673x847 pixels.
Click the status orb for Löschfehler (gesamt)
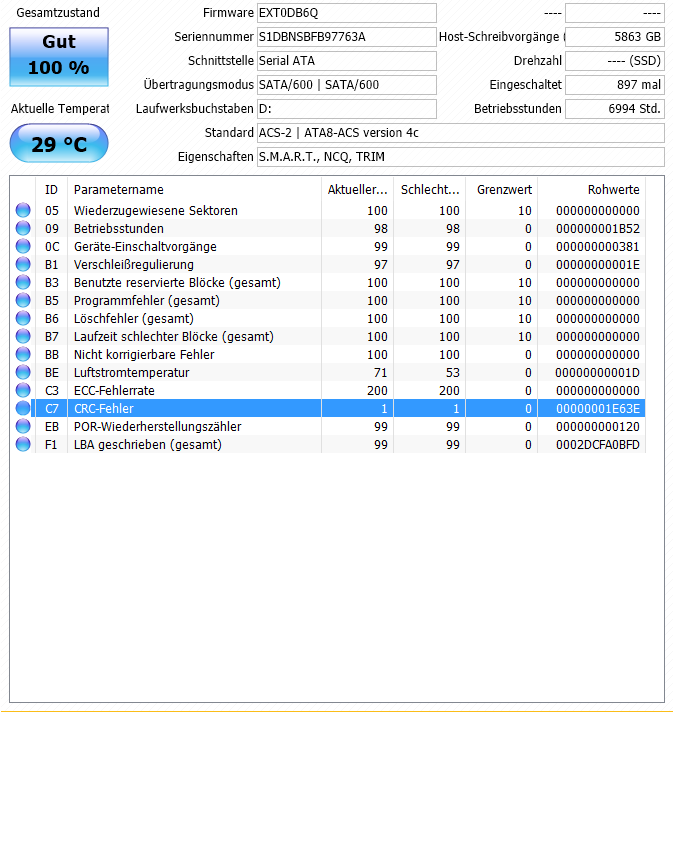click(23, 318)
